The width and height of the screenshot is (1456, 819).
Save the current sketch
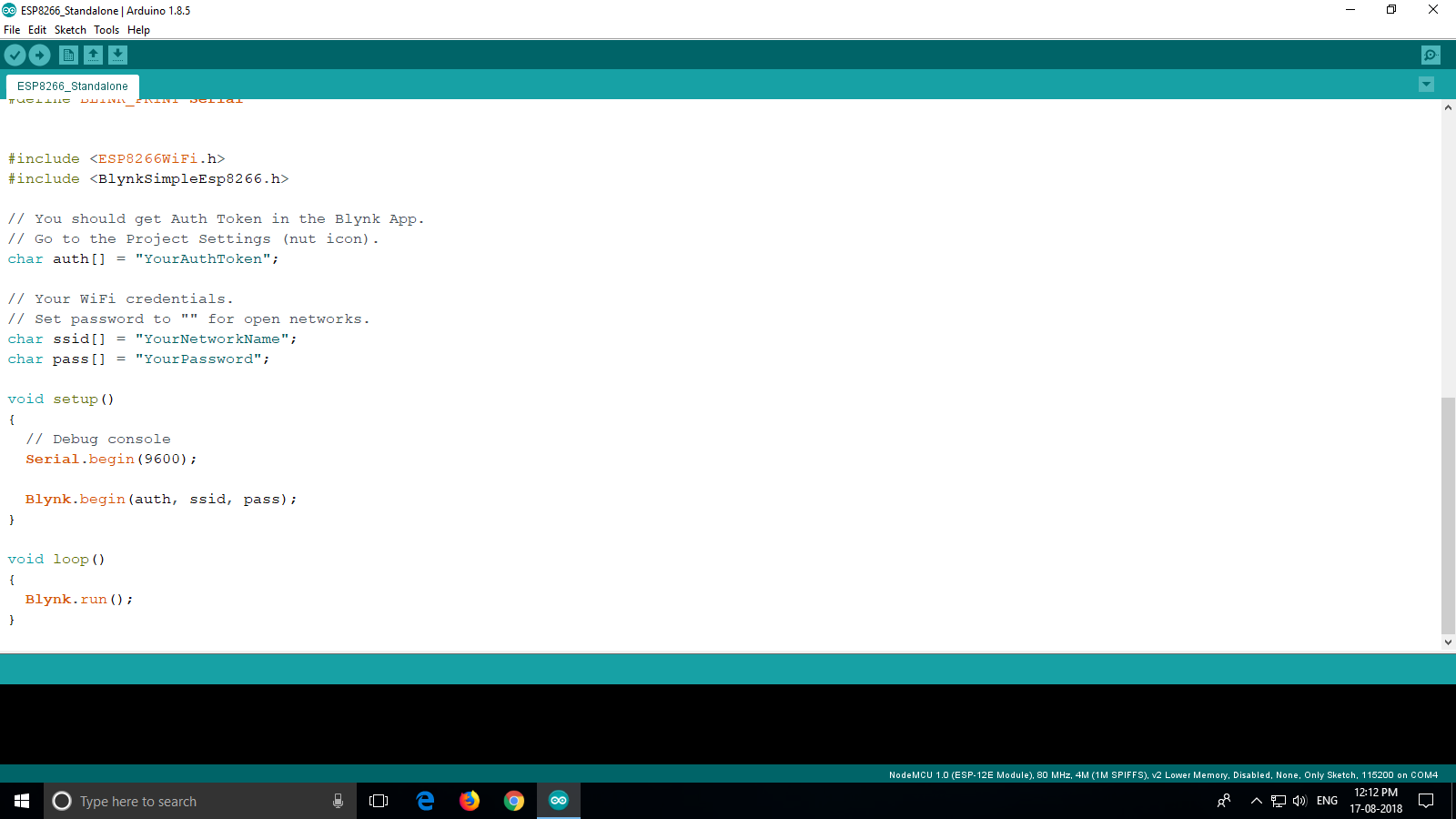(x=117, y=56)
